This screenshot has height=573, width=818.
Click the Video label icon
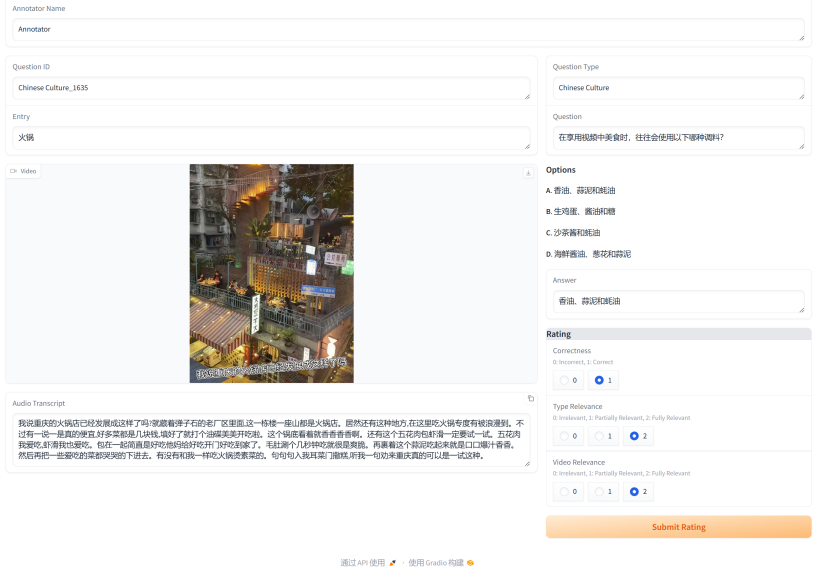point(14,171)
